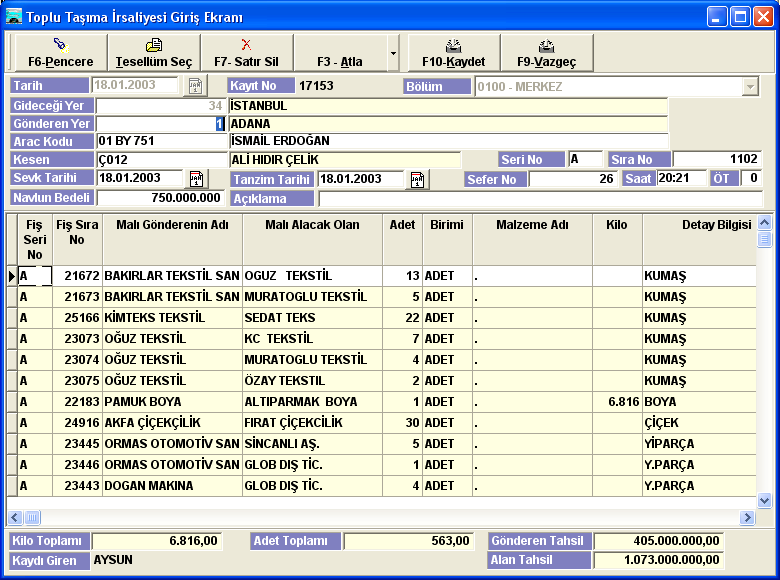Select the KC TEKSTİL receiver cell
The width and height of the screenshot is (780, 580).
coord(312,339)
